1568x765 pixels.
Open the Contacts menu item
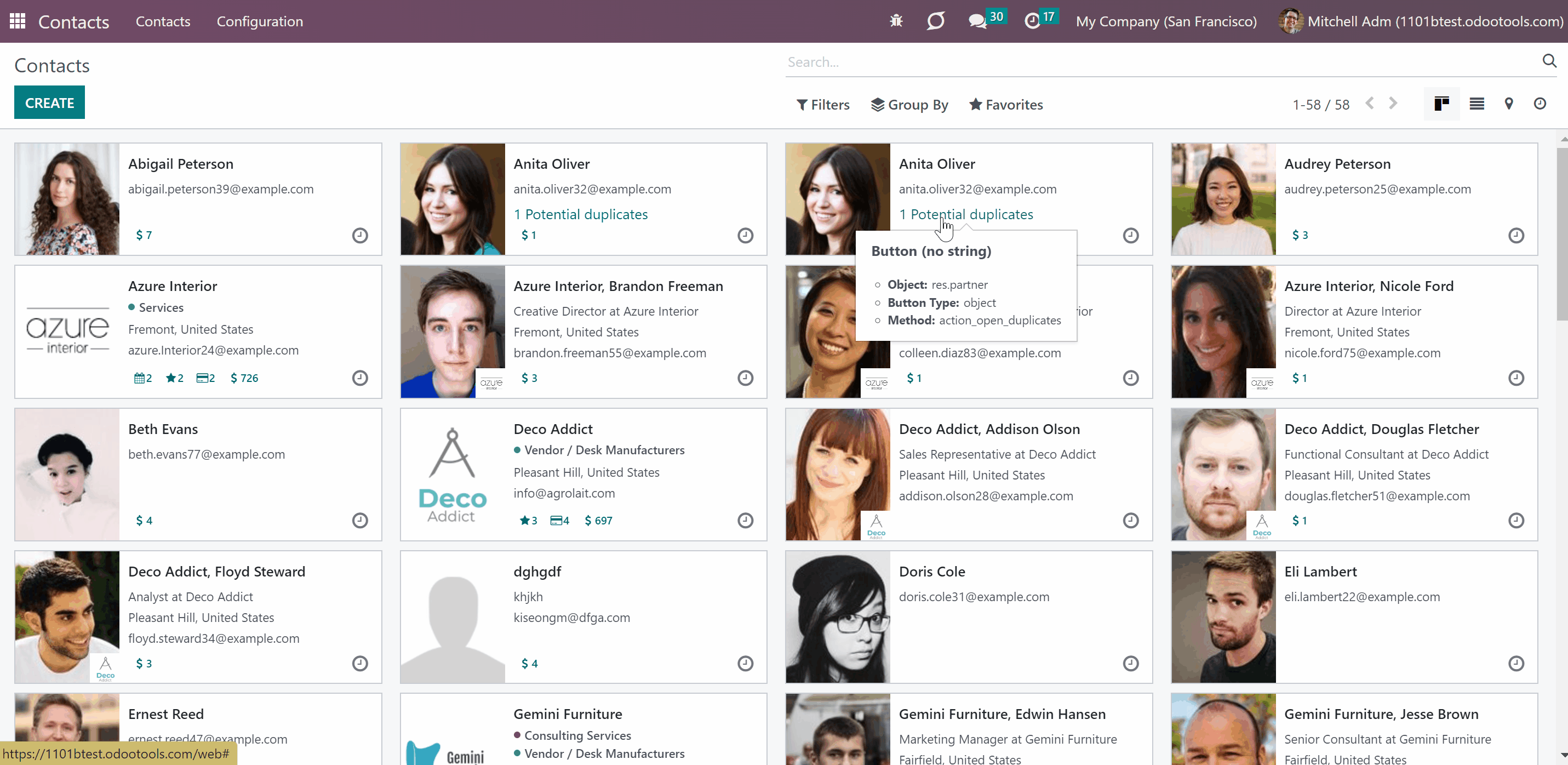click(x=163, y=21)
